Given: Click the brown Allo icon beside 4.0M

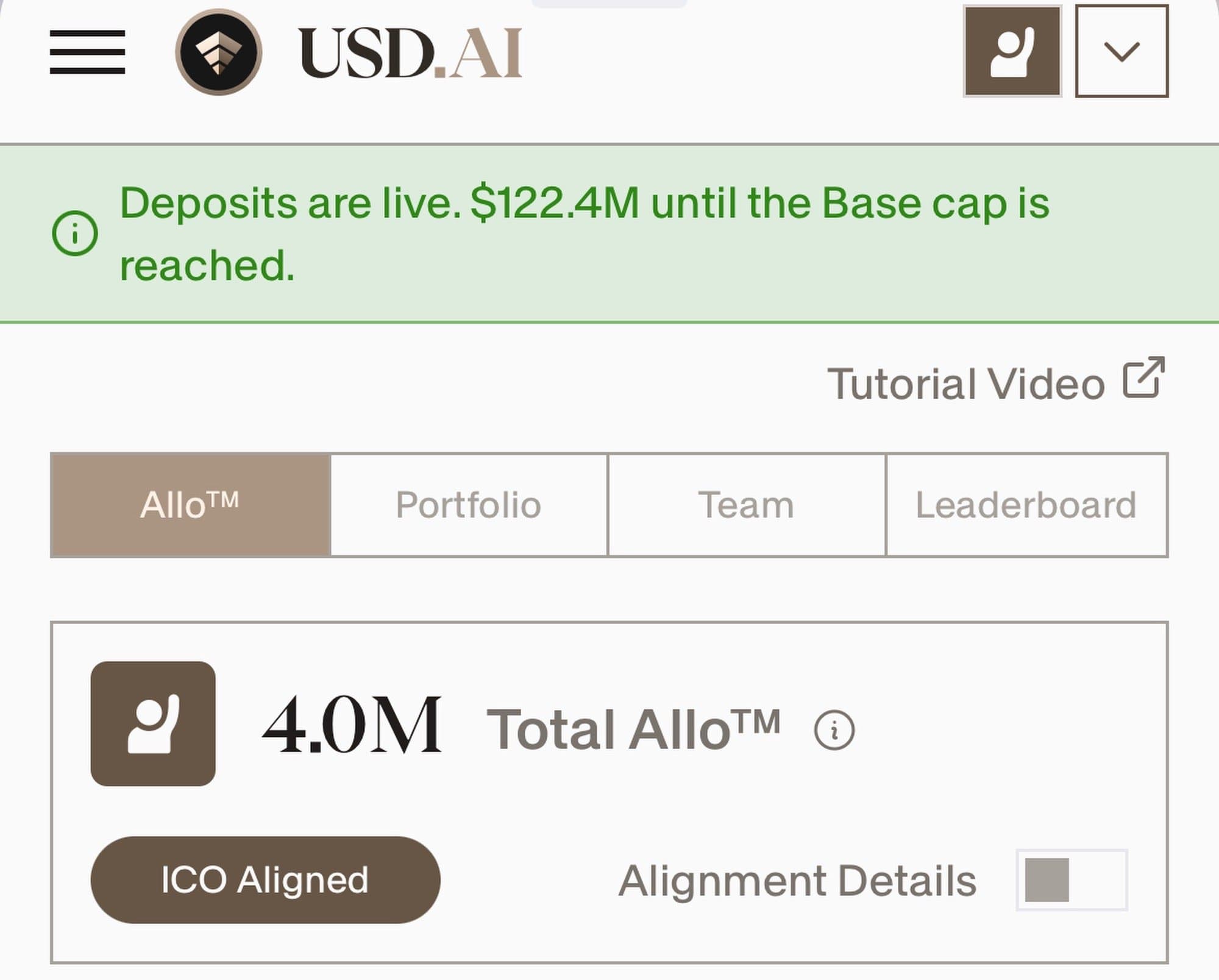Looking at the screenshot, I should [x=153, y=723].
